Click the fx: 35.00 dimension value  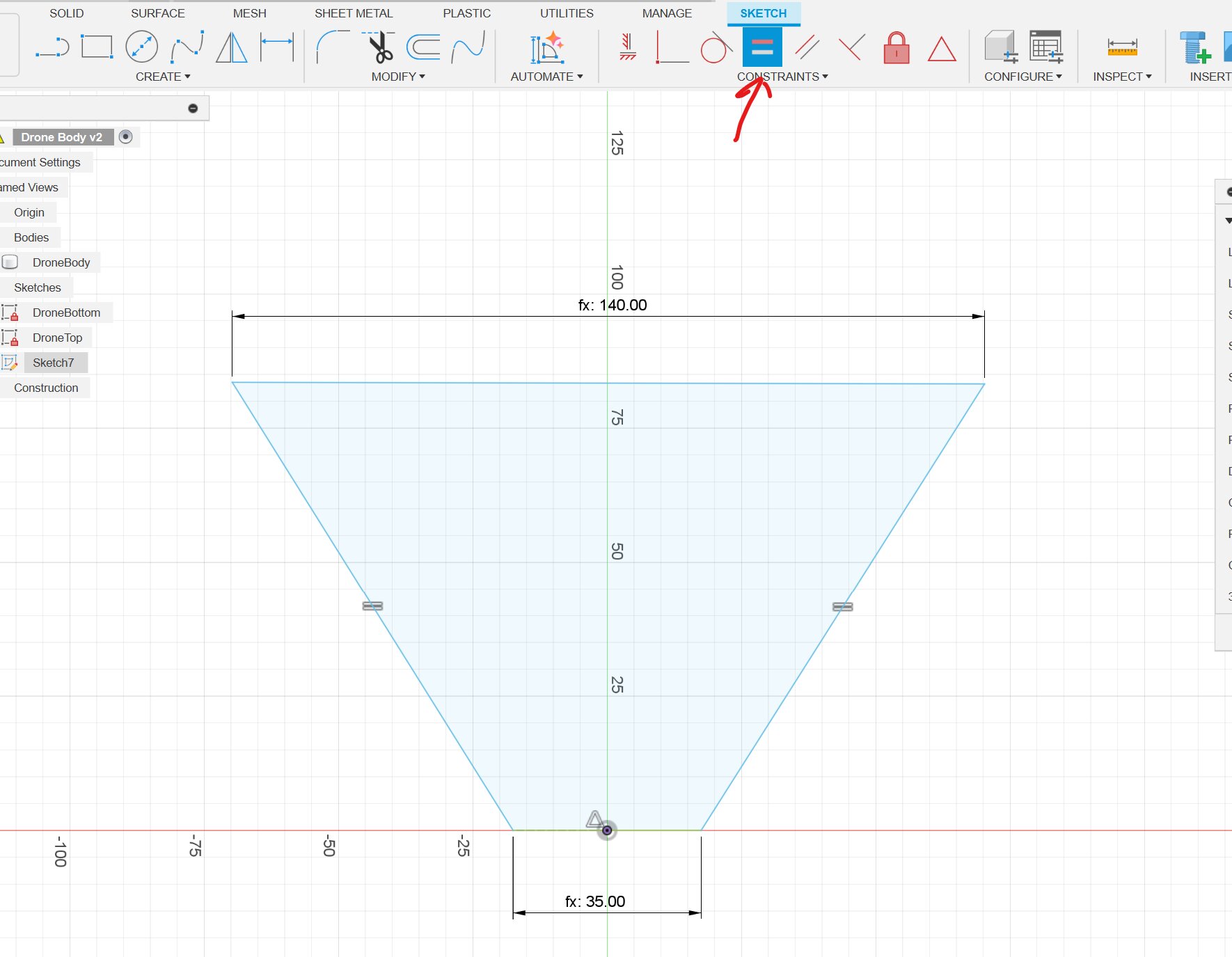click(595, 901)
